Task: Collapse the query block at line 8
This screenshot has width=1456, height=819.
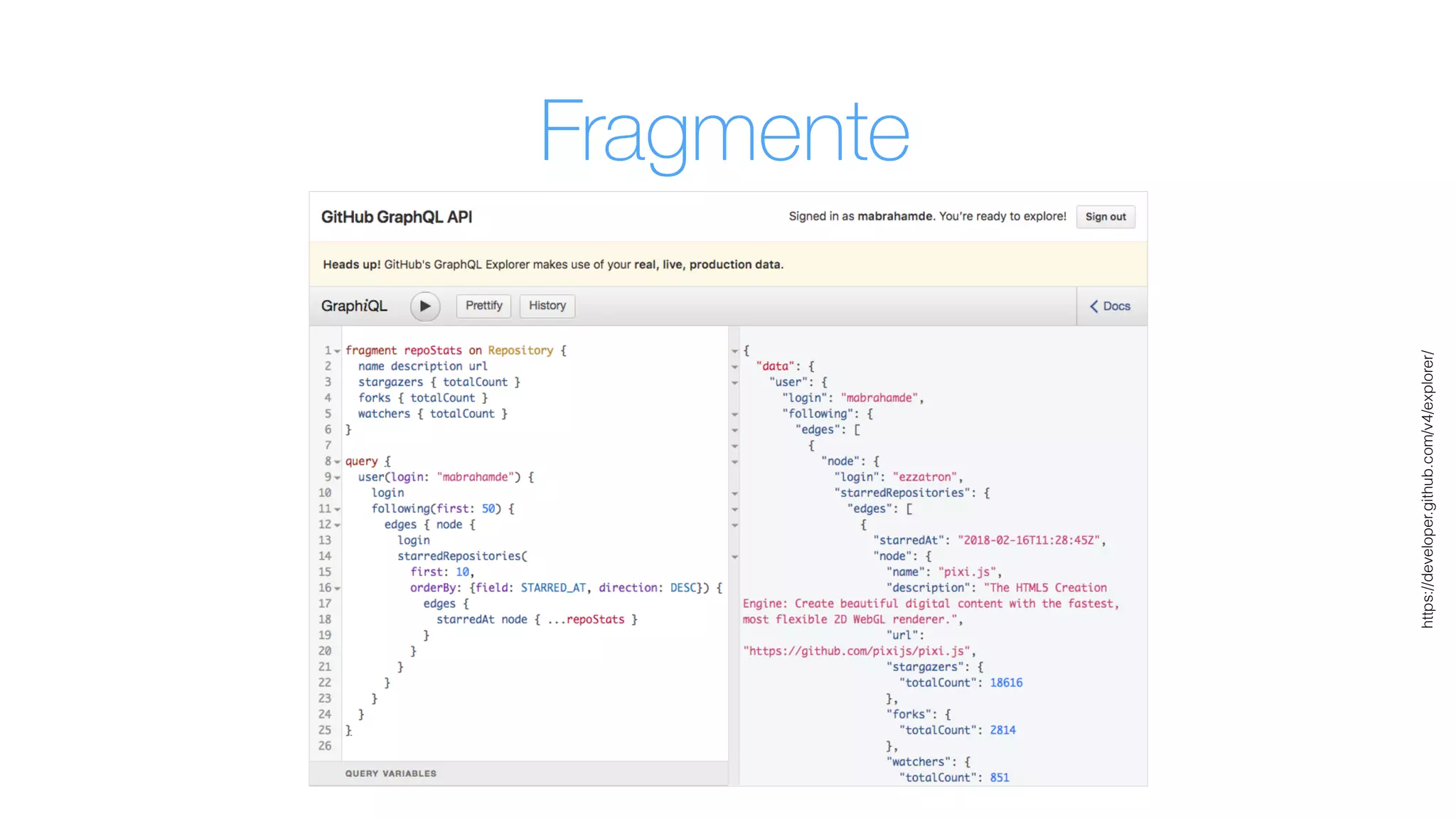Action: click(338, 462)
